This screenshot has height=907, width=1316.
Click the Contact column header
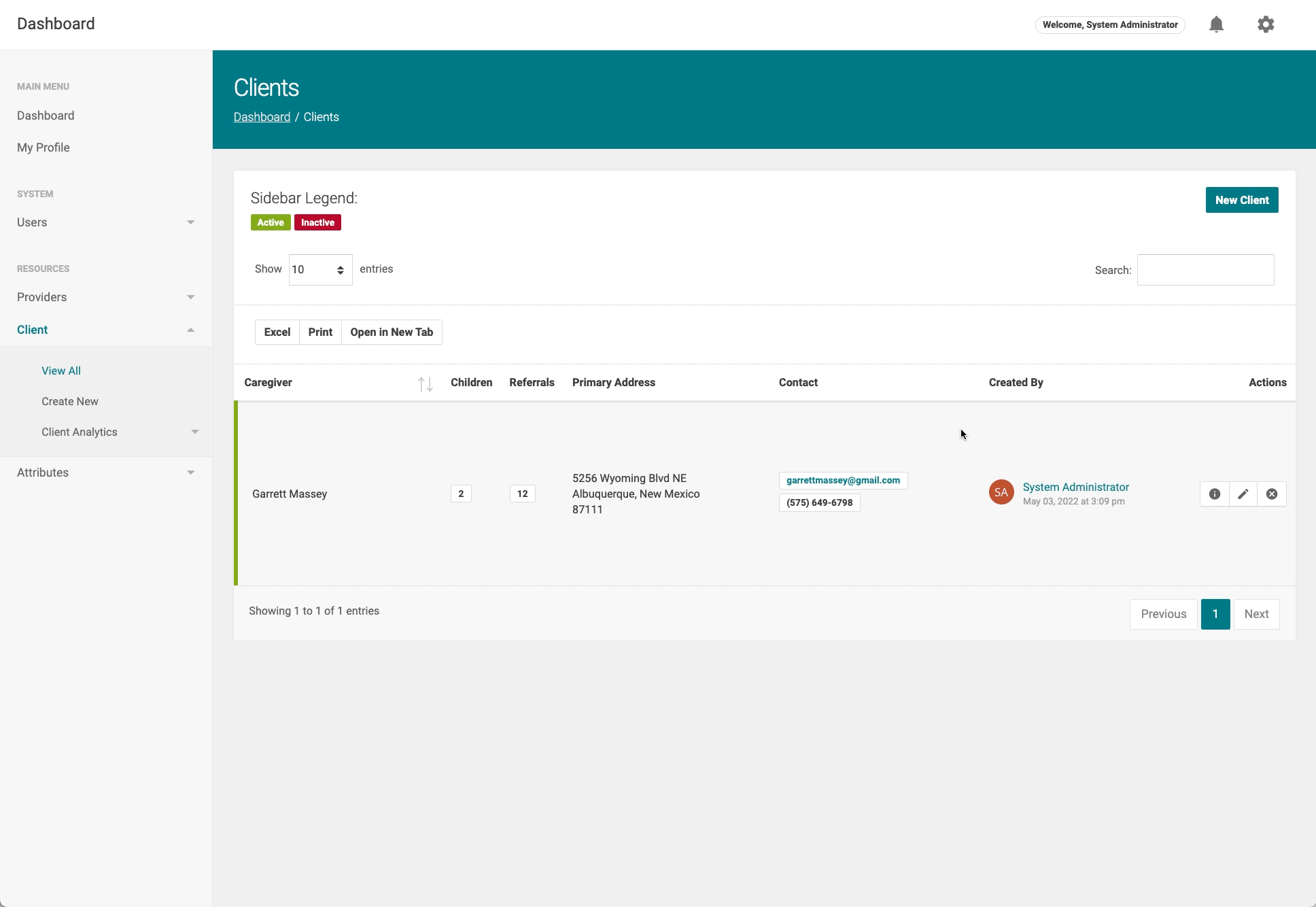[x=798, y=382]
